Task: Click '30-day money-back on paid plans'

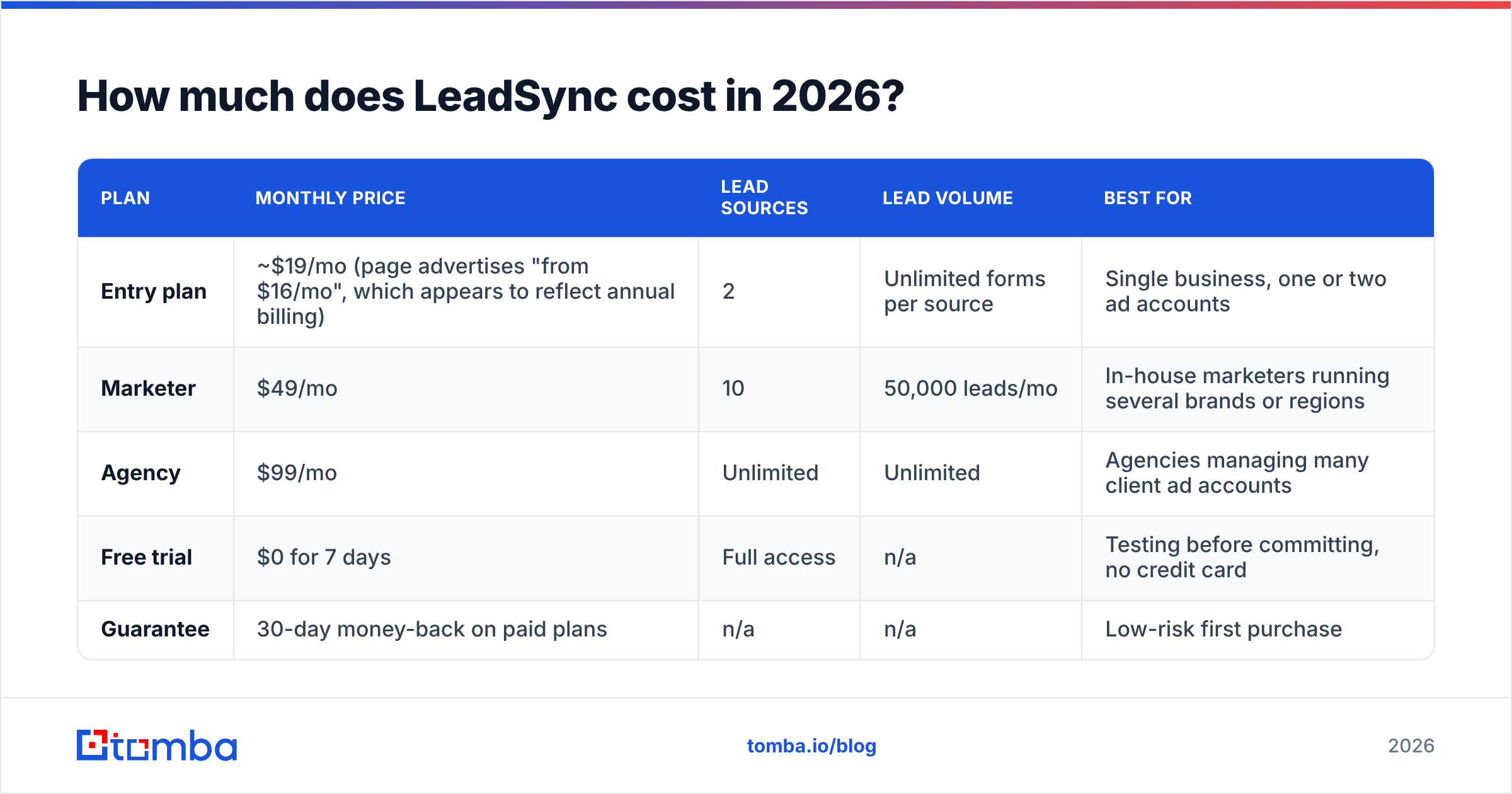Action: pyautogui.click(x=432, y=629)
